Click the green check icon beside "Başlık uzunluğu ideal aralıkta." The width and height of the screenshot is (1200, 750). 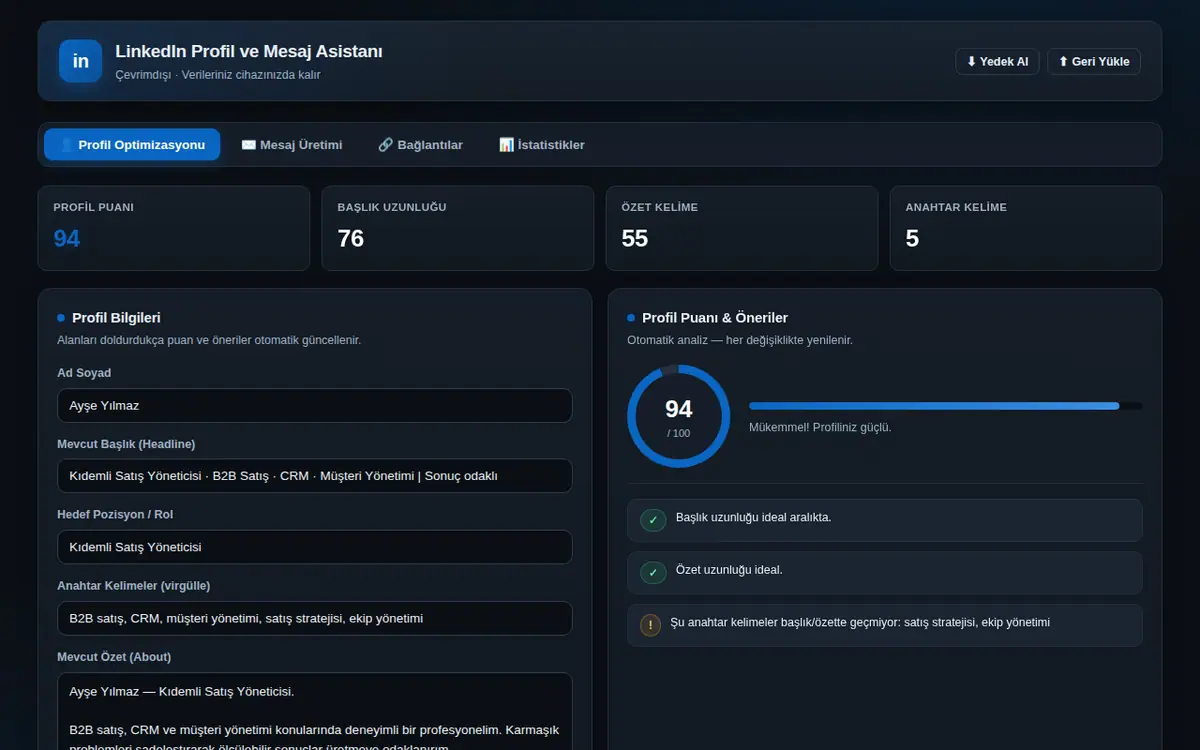click(653, 520)
